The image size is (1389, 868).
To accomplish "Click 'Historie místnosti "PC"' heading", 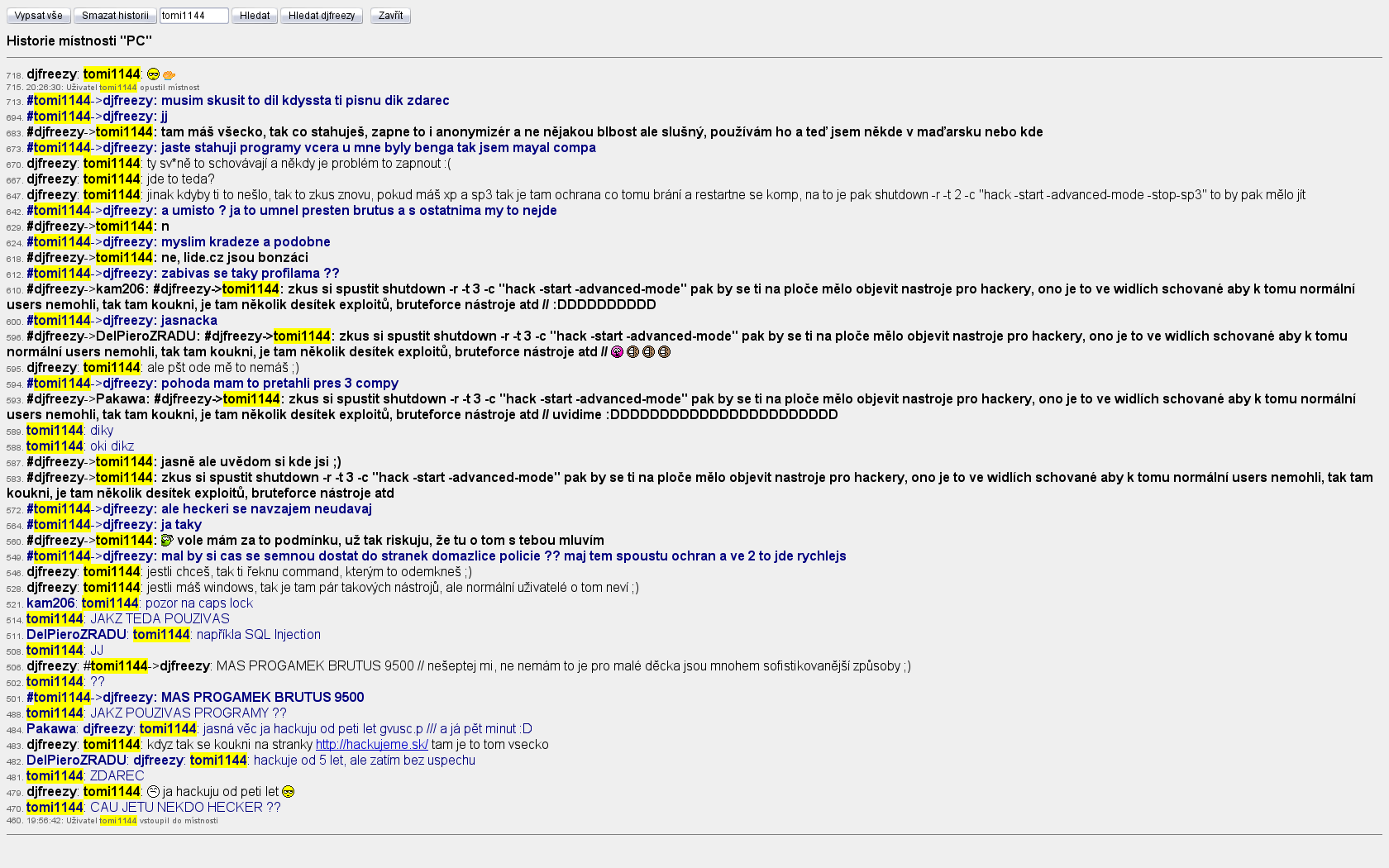I will pyautogui.click(x=79, y=41).
